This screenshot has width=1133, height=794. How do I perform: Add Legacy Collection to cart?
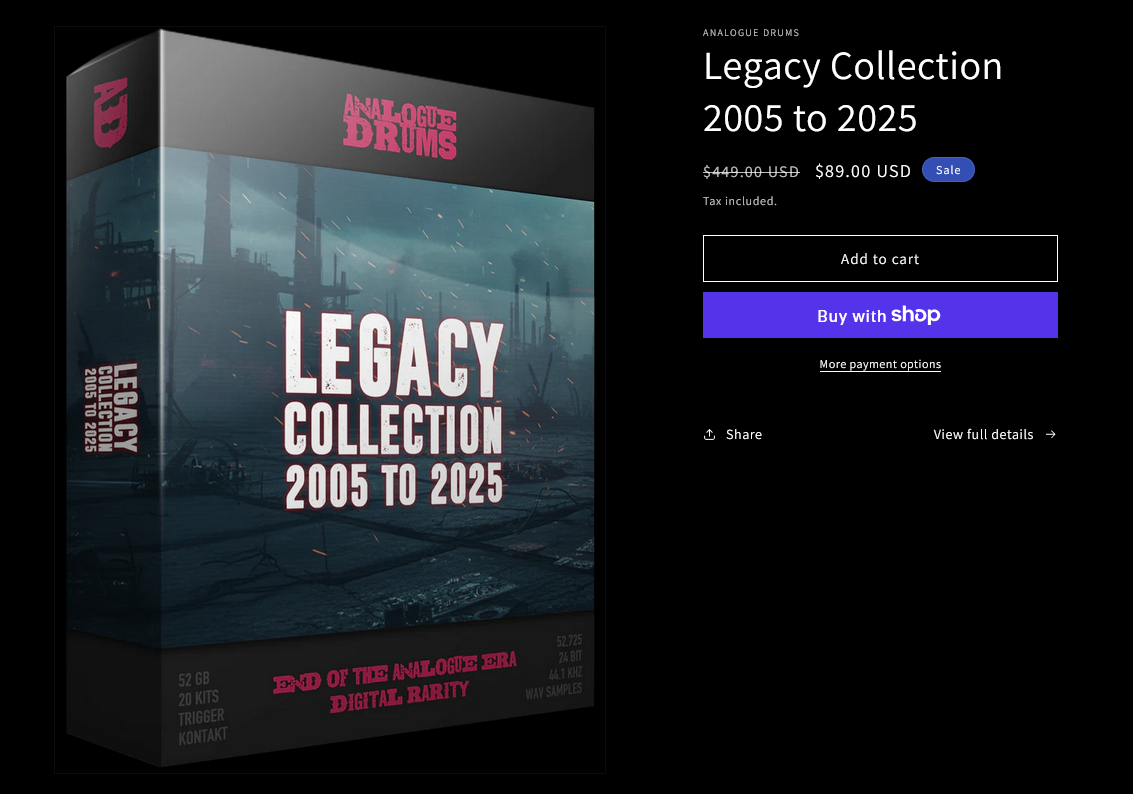(880, 259)
